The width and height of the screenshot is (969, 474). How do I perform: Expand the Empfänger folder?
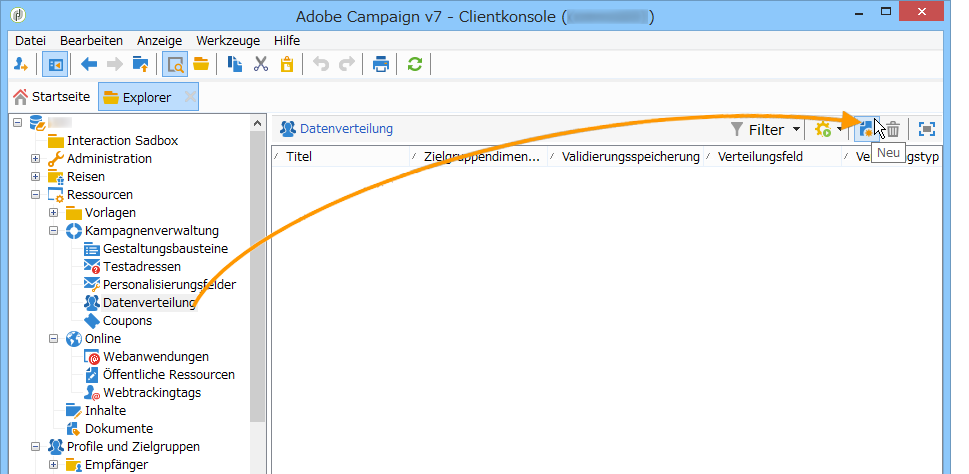[x=53, y=464]
